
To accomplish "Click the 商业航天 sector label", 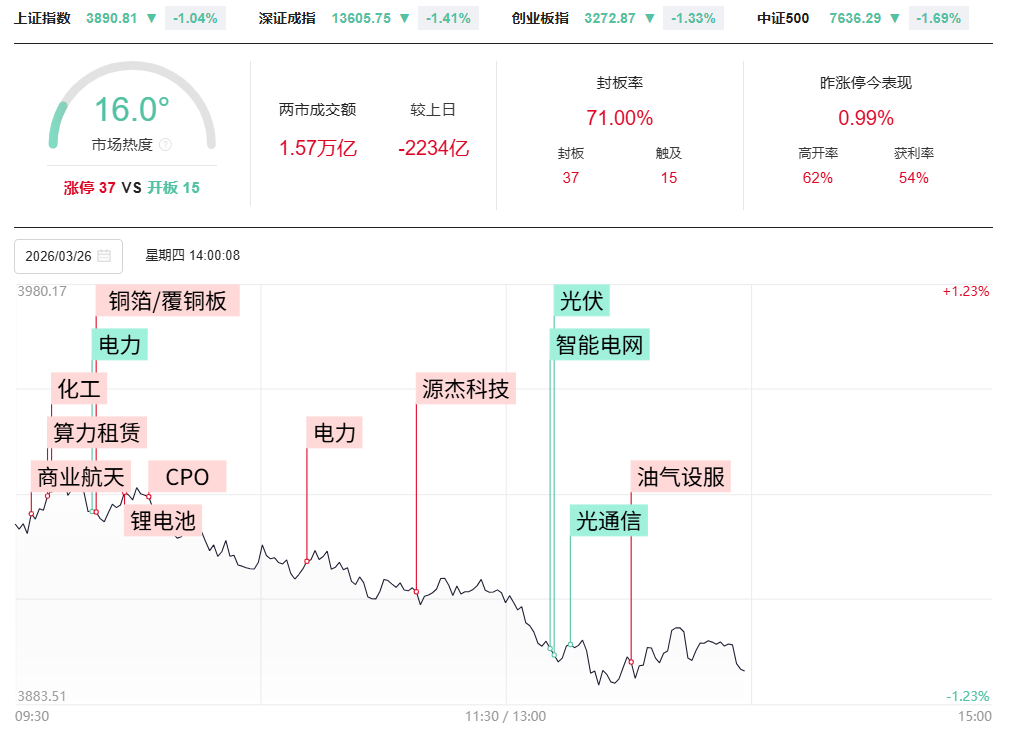I will point(80,477).
